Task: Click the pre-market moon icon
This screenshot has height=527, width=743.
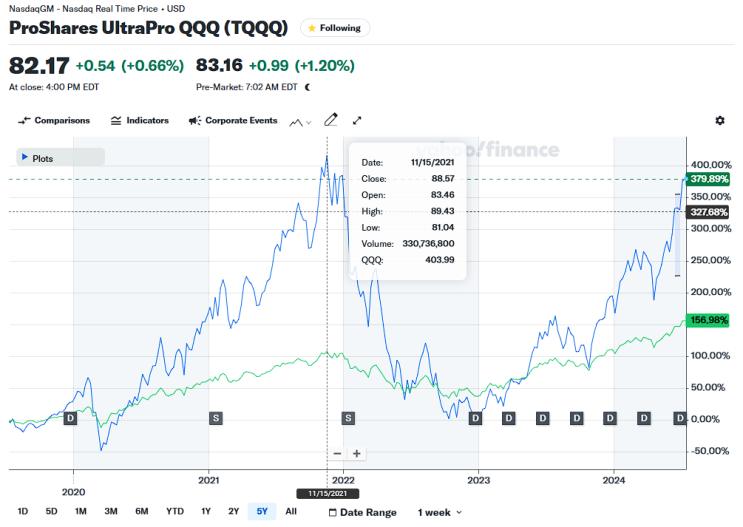Action: (308, 87)
